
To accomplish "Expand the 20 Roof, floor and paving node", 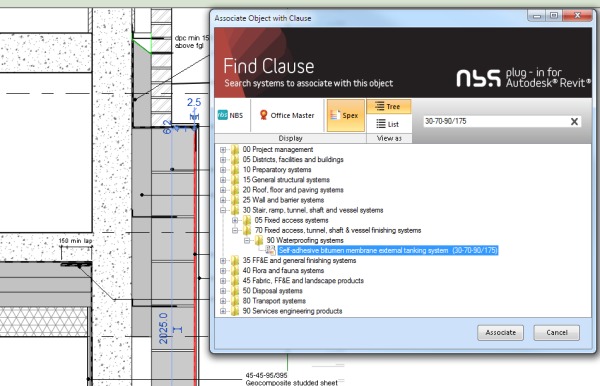I will tap(223, 190).
